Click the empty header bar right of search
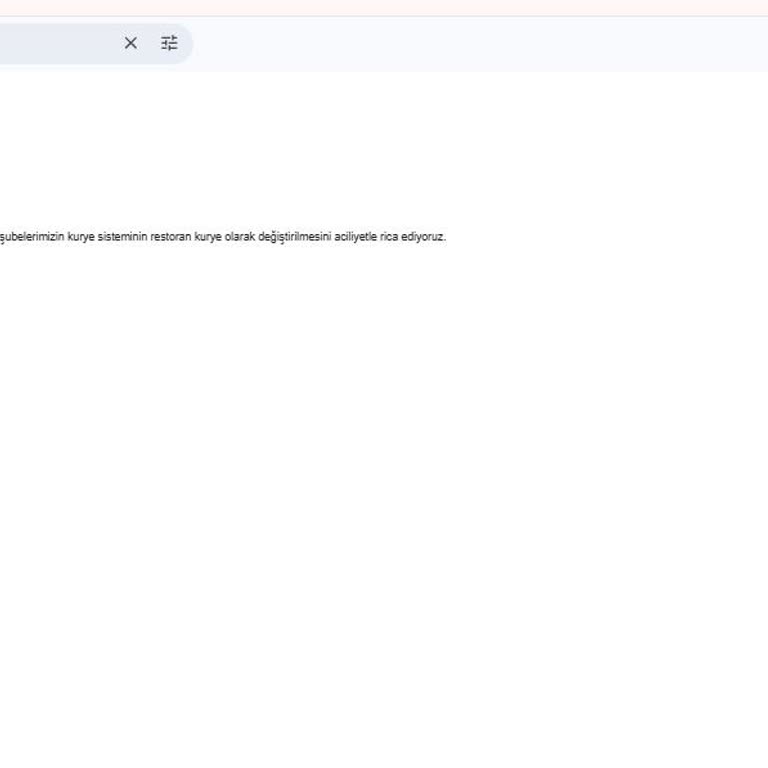Image resolution: width=768 pixels, height=768 pixels. (x=480, y=43)
